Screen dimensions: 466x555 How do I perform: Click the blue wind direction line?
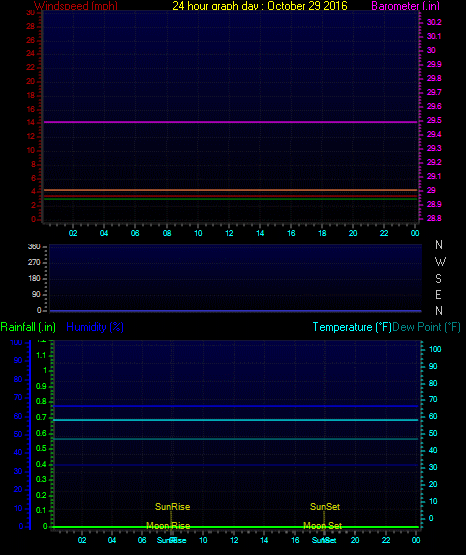(x=235, y=311)
